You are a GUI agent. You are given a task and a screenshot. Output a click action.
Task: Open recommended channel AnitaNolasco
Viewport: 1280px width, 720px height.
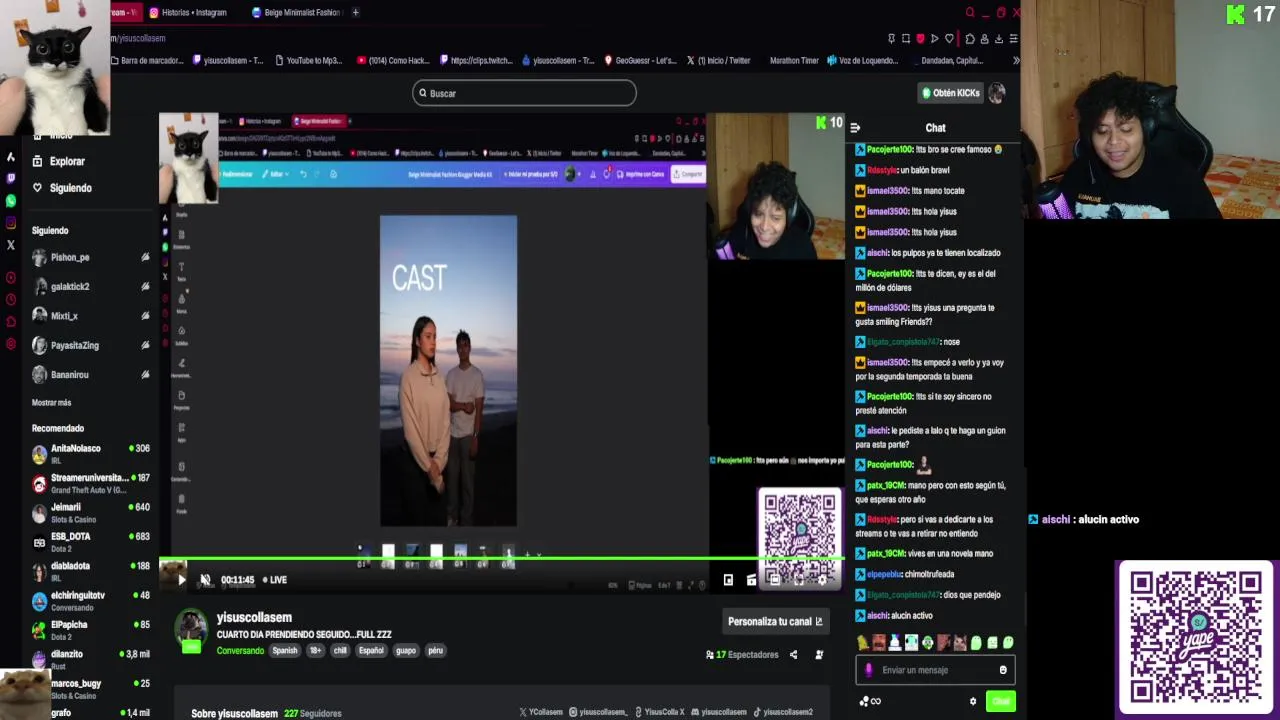[90, 454]
